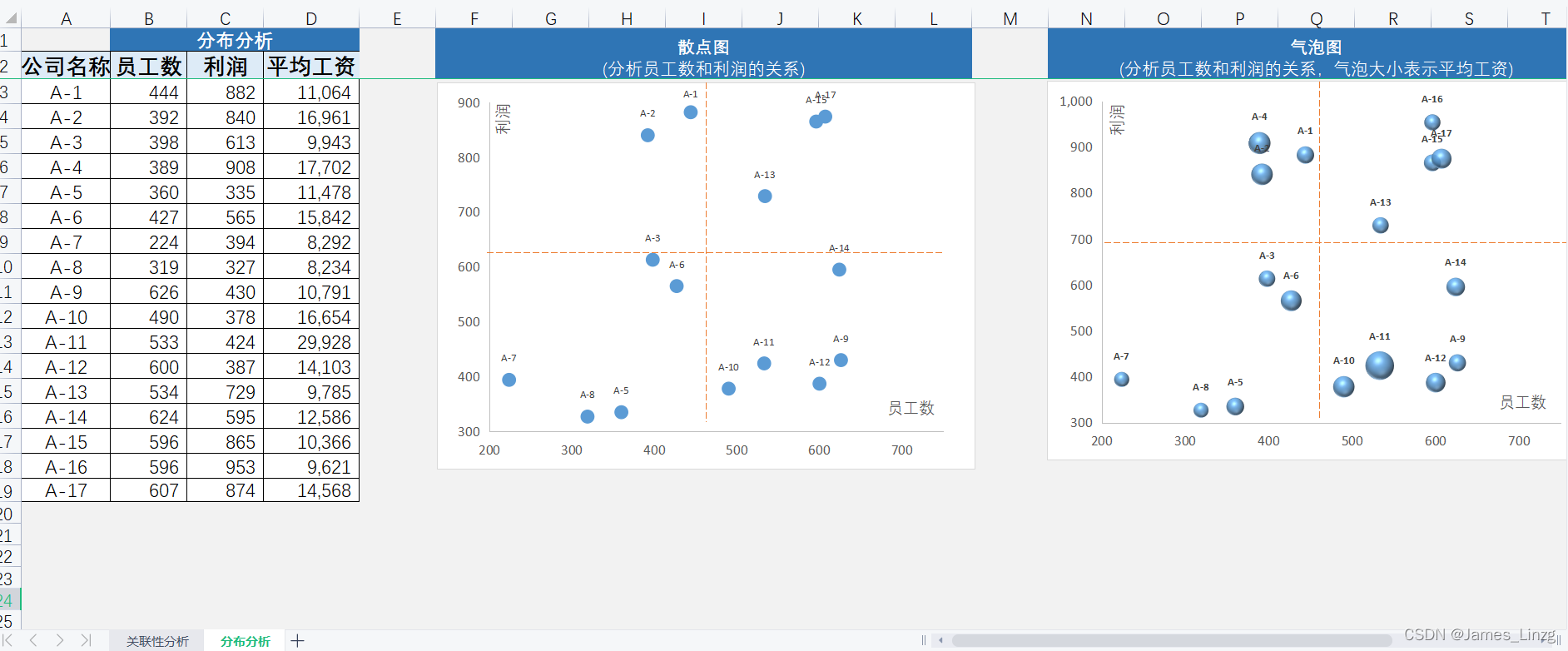Viewport: 1568px width, 651px height.
Task: Jump to the last sheet with the nav arrow
Action: (x=86, y=640)
